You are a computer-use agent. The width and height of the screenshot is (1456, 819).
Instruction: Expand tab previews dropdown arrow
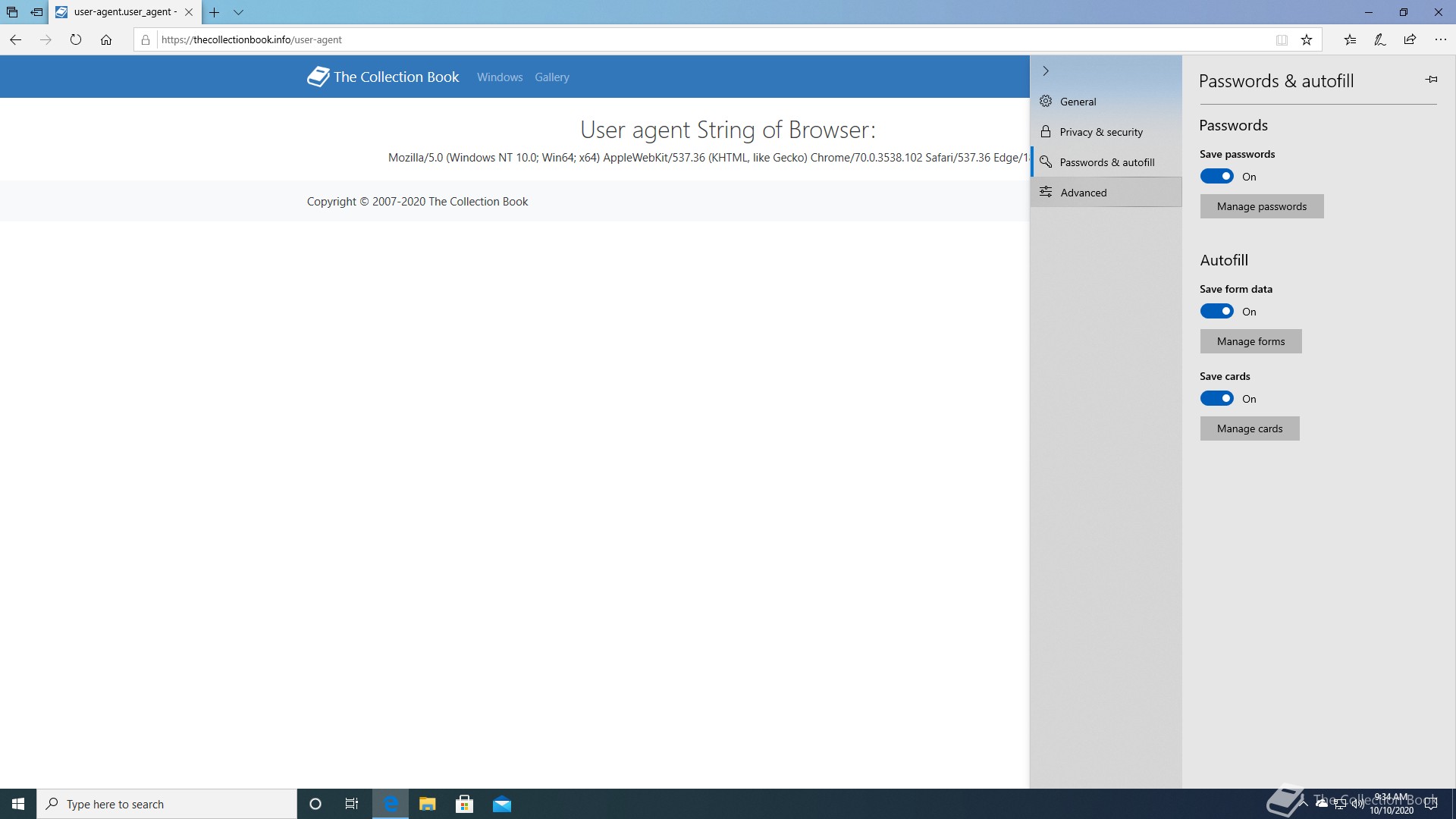pyautogui.click(x=238, y=12)
